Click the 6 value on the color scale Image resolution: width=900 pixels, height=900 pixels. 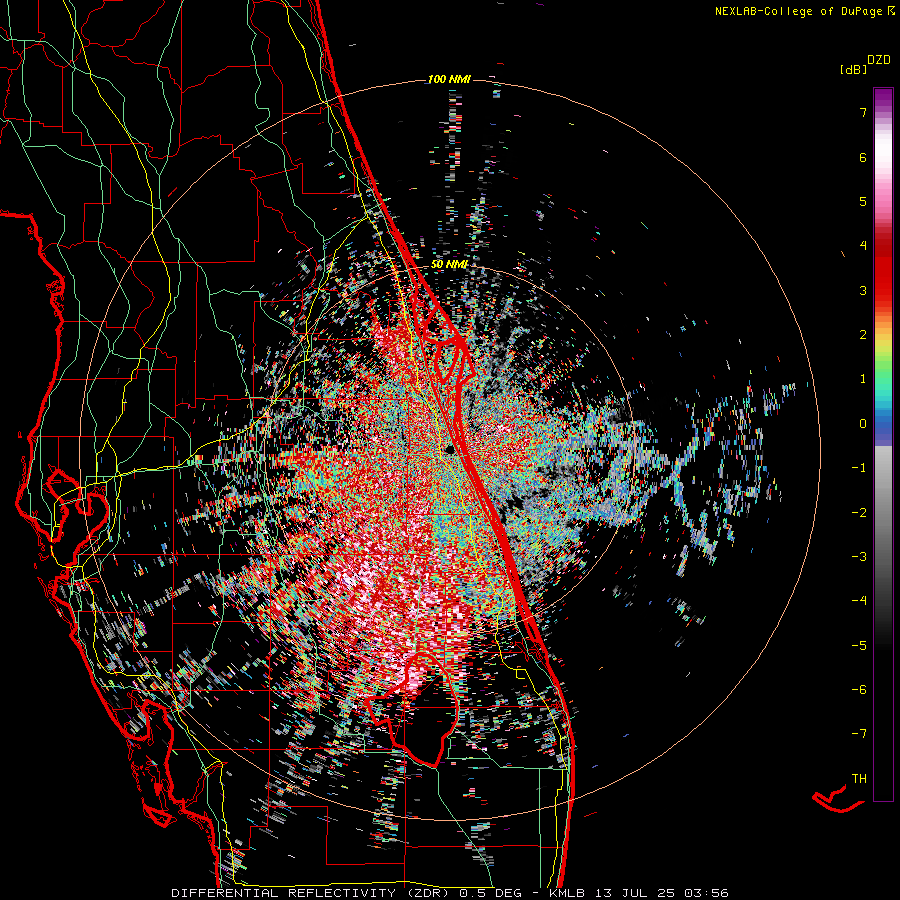863,157
